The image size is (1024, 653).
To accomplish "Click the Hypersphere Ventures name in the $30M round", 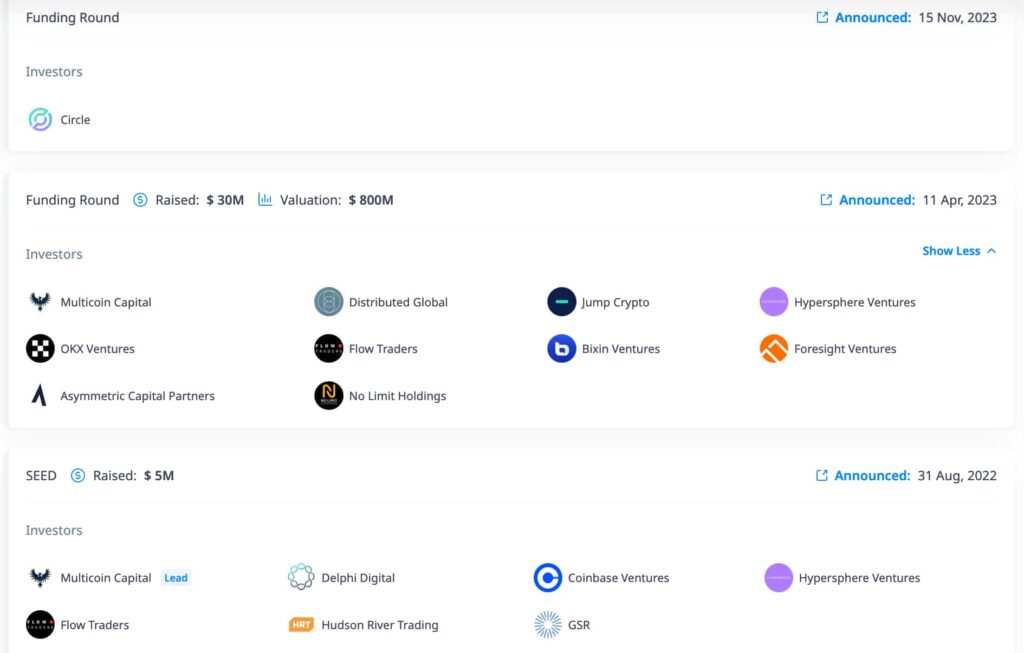I will [x=855, y=302].
